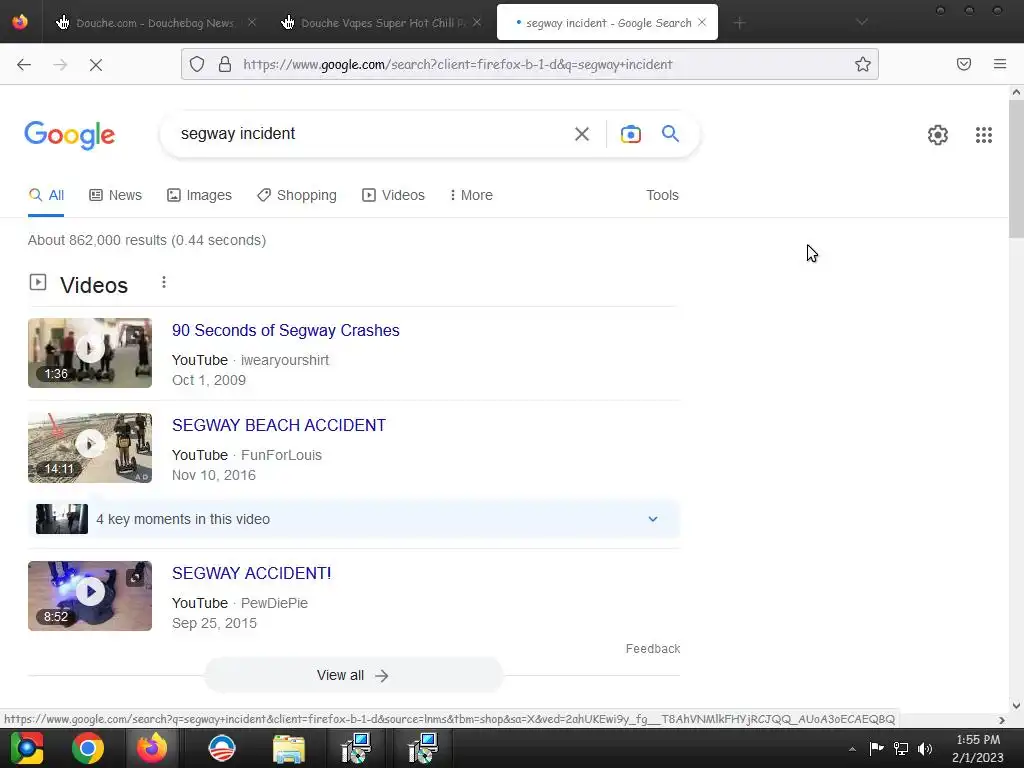Open Videos section three-dot options
The width and height of the screenshot is (1024, 768).
[164, 282]
